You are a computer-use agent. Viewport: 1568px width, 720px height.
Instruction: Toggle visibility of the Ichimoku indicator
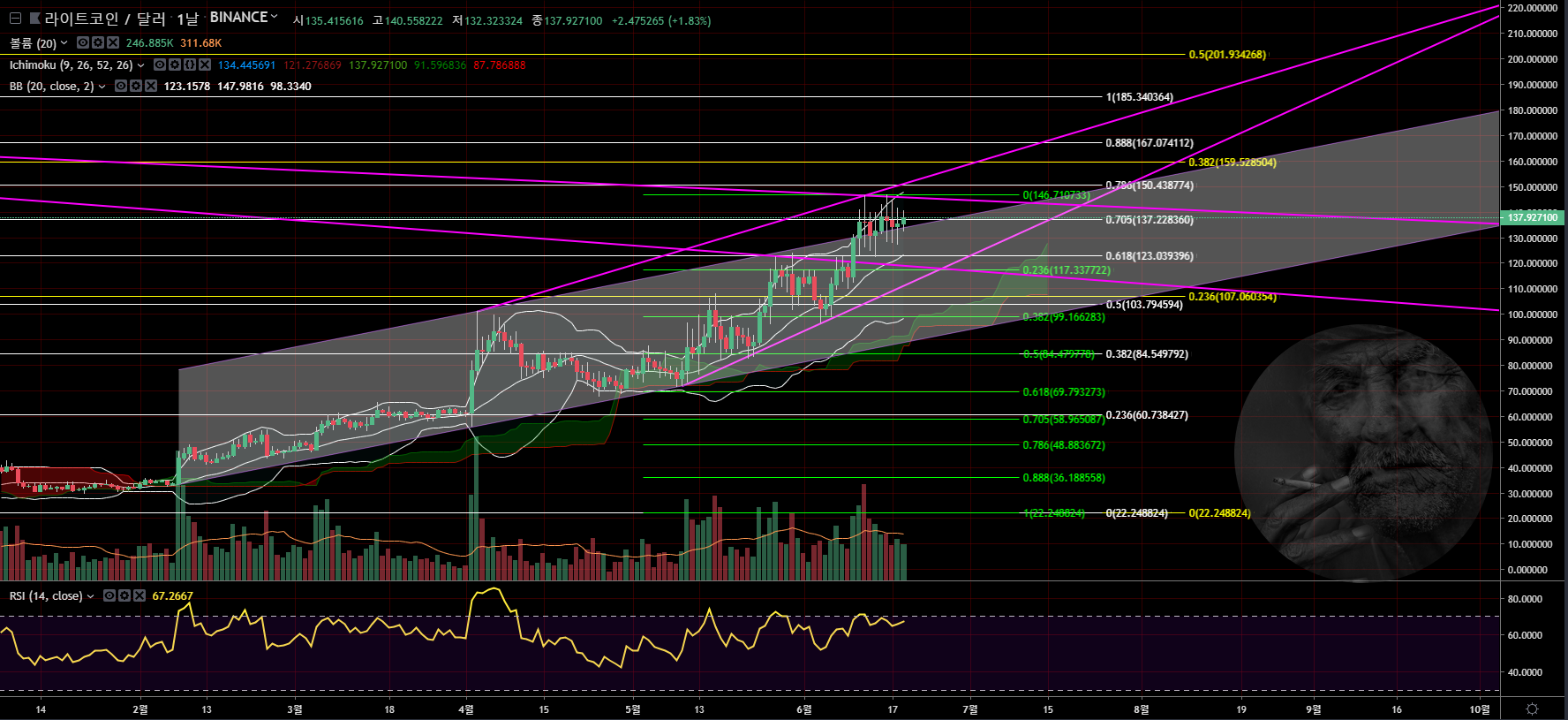(x=160, y=64)
